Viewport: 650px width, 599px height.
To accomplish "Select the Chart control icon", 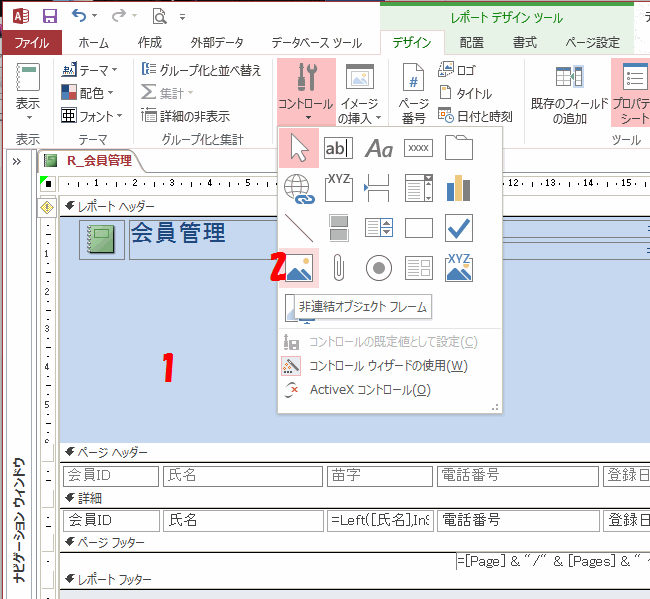I will coord(458,188).
